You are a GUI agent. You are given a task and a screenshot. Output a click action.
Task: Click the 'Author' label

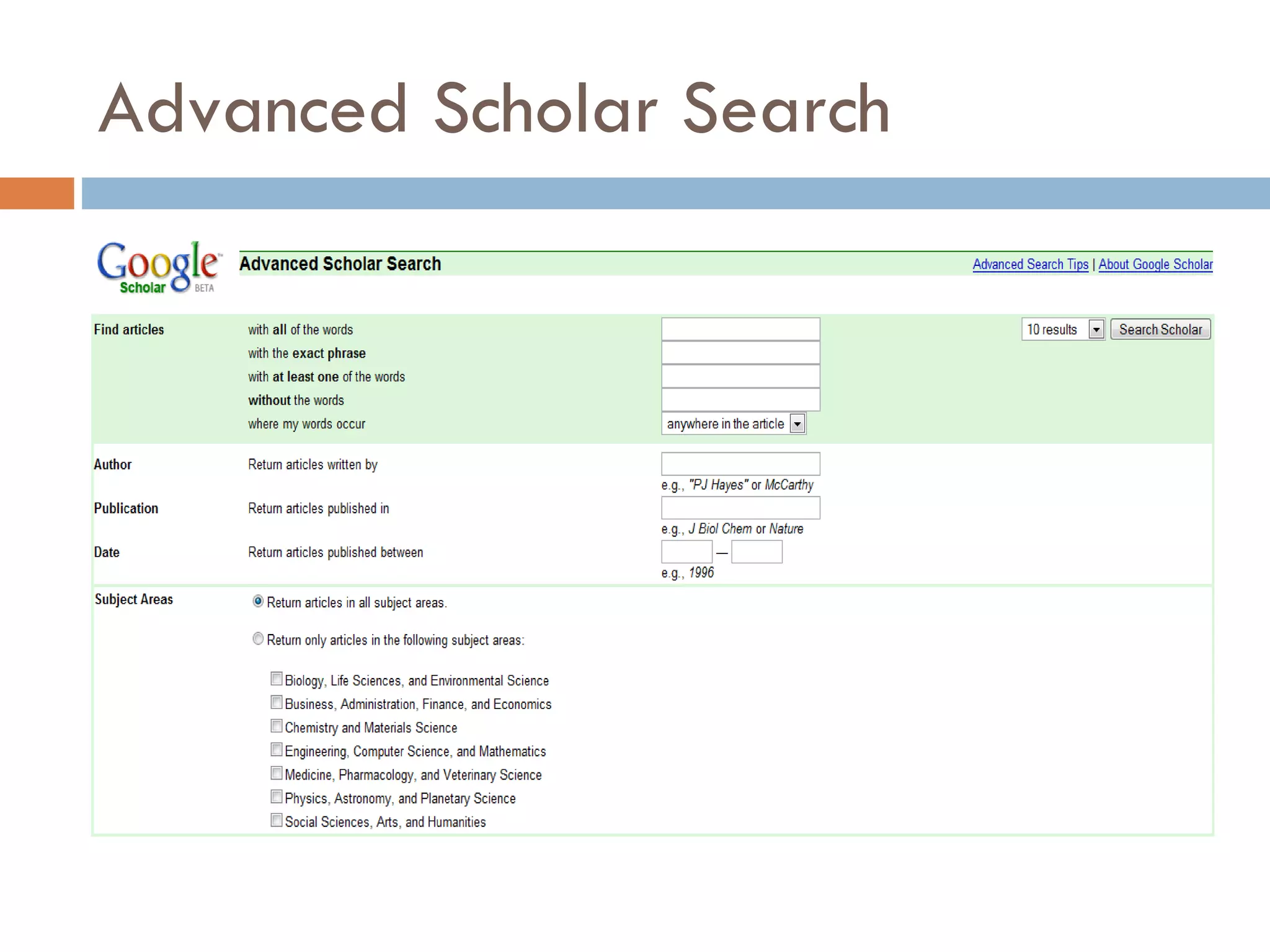(x=113, y=464)
